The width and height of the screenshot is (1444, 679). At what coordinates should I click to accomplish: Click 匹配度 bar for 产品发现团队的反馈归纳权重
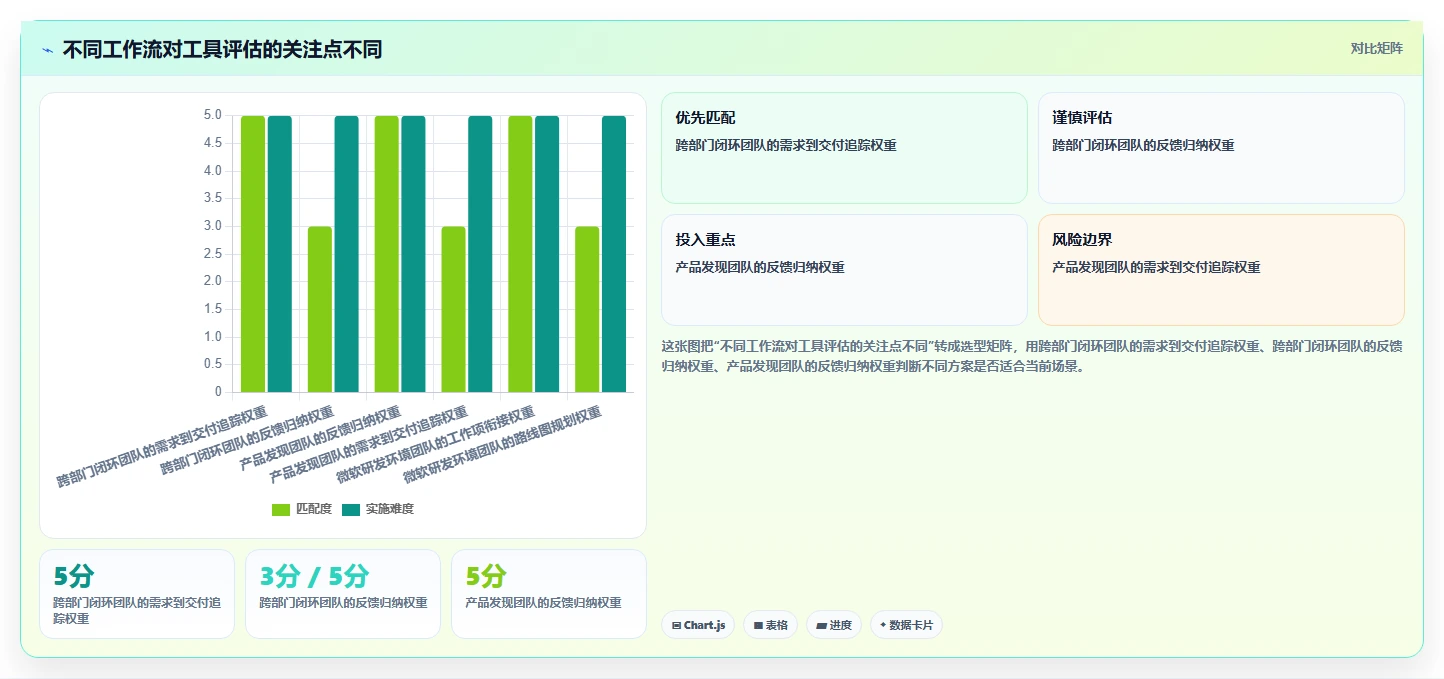[387, 254]
